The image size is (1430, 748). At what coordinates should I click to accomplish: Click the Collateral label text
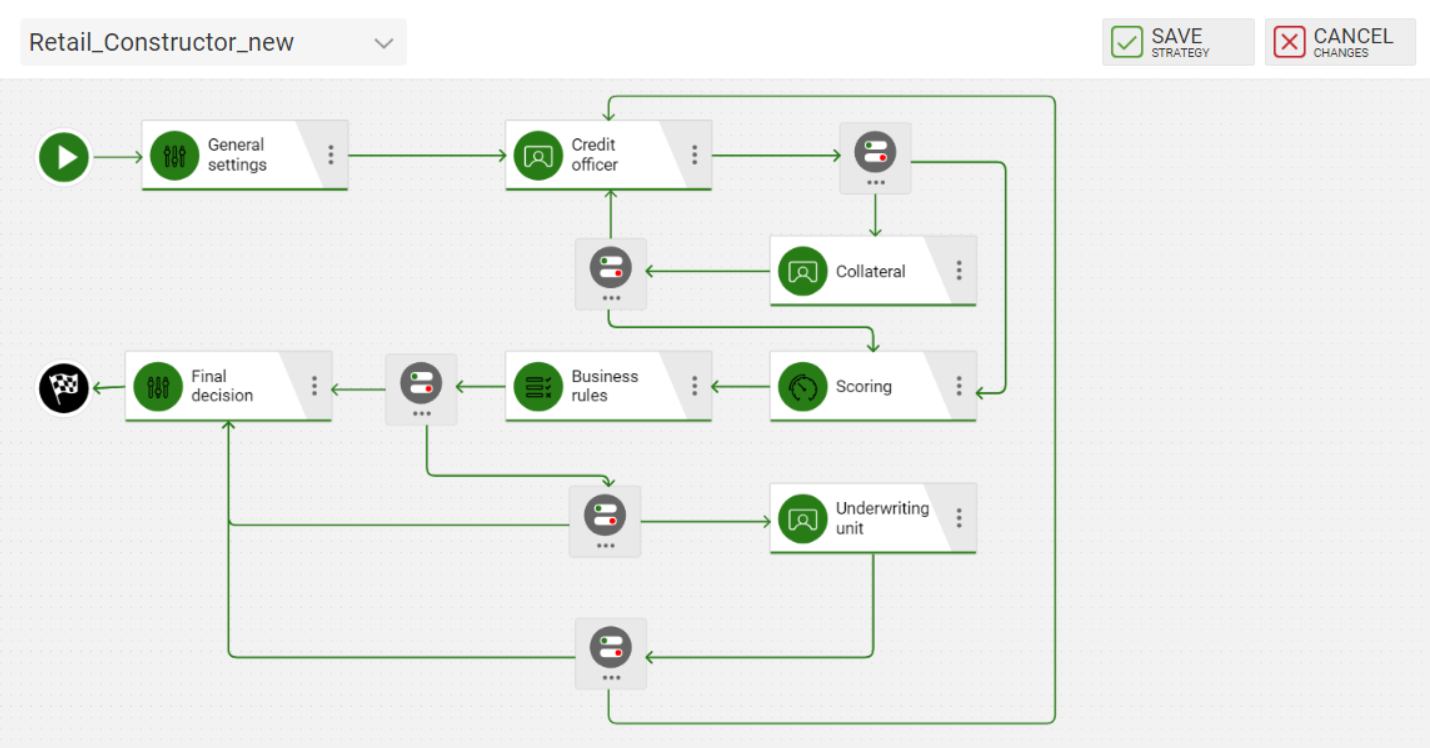(870, 271)
